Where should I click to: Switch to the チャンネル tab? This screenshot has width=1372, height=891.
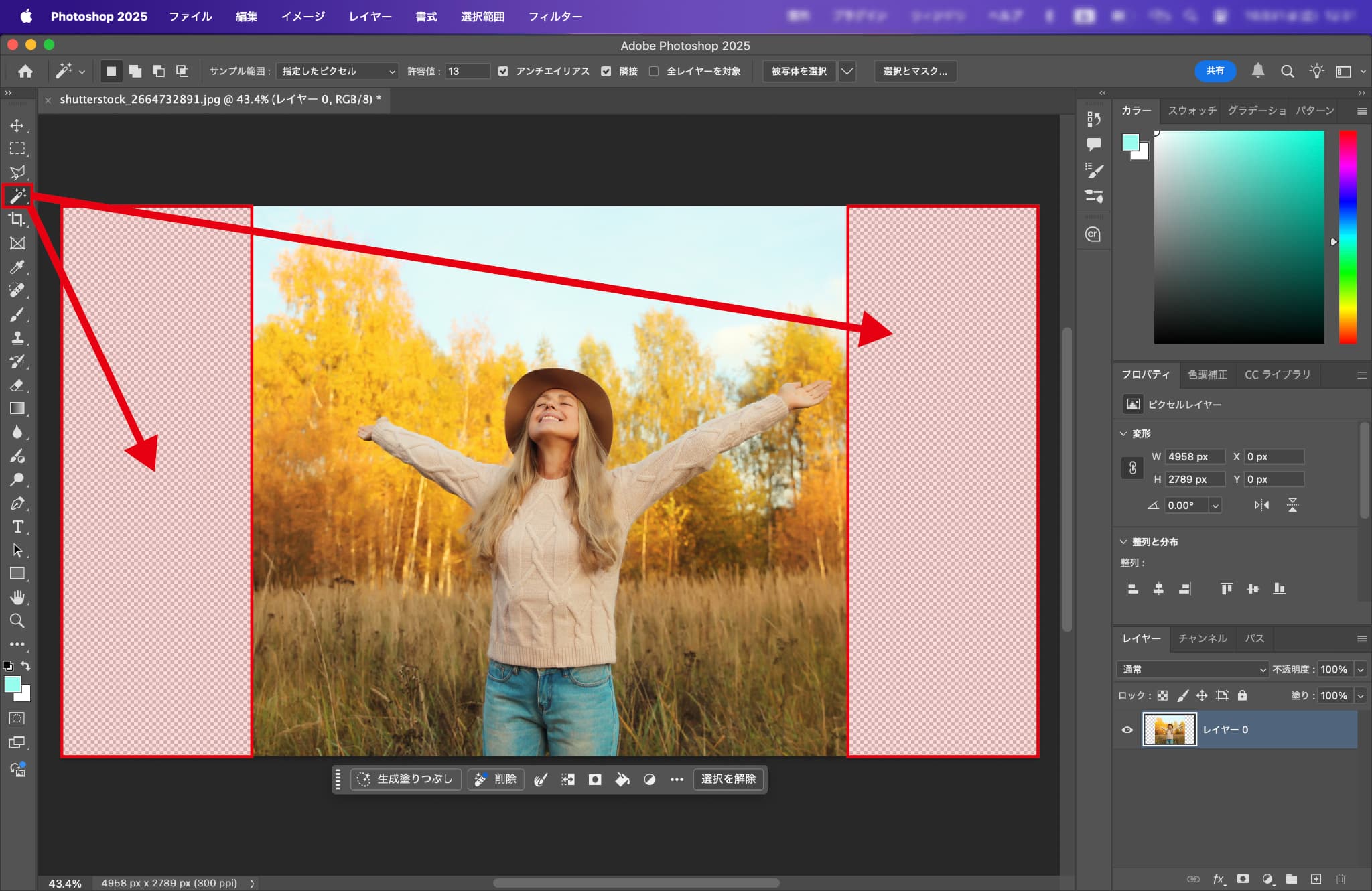1202,638
